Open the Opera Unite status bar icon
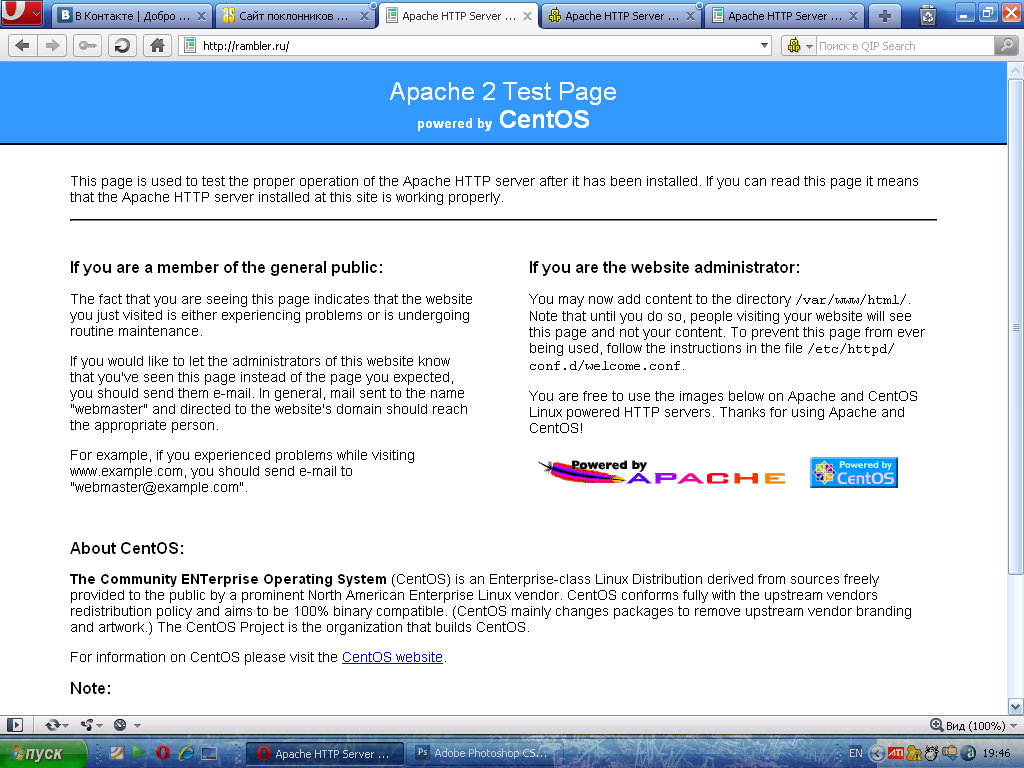 pos(87,725)
